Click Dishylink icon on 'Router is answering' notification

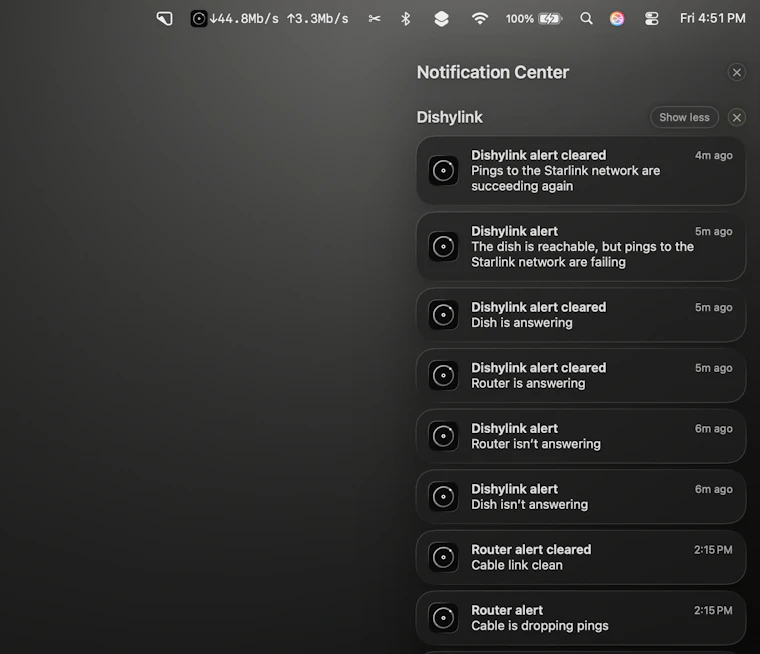443,375
